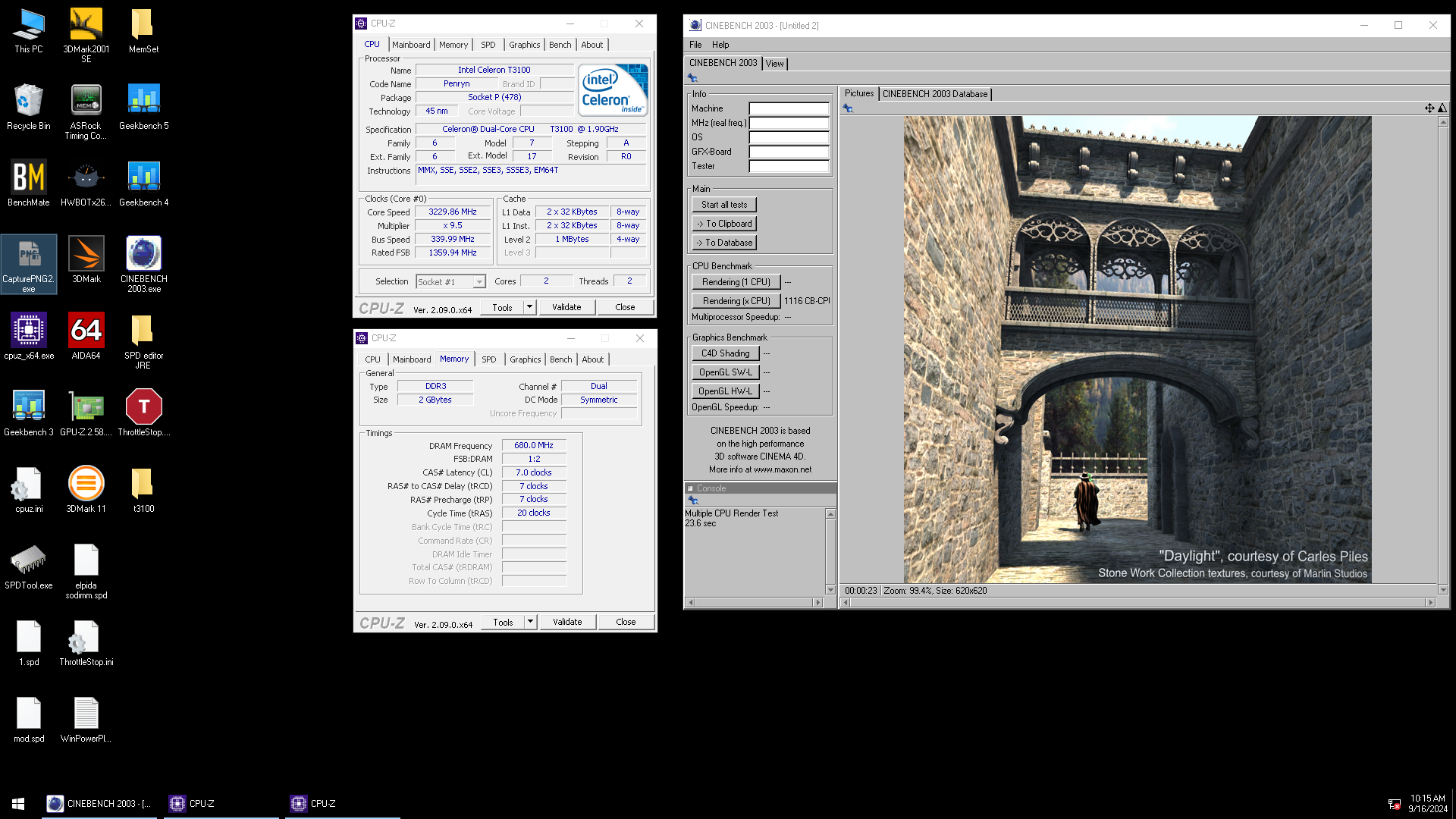Run OpenGL SW-L benchmark
1456x819 pixels.
click(725, 372)
